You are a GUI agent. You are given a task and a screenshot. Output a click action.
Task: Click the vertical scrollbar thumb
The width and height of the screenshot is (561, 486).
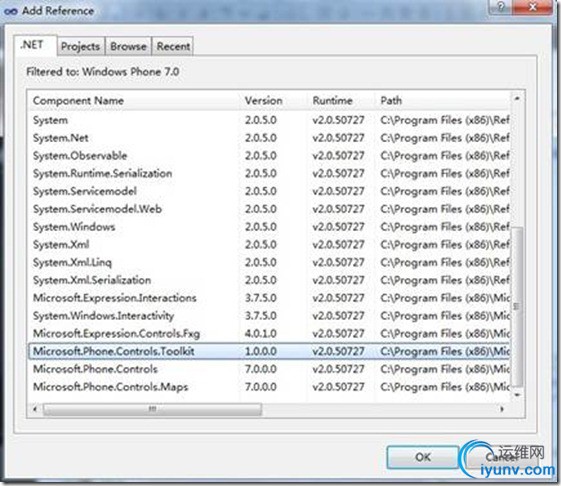point(517,307)
